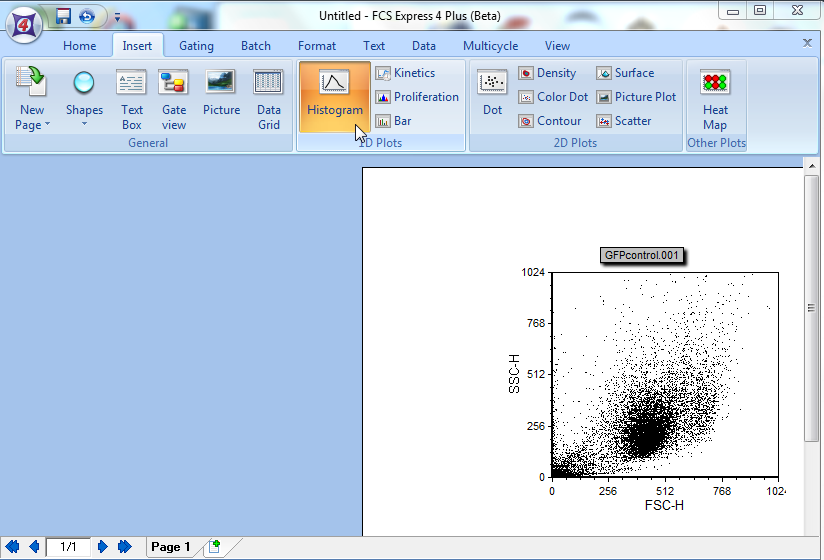Expand the New Page dropdown arrow
This screenshot has width=824, height=560.
tap(47, 125)
